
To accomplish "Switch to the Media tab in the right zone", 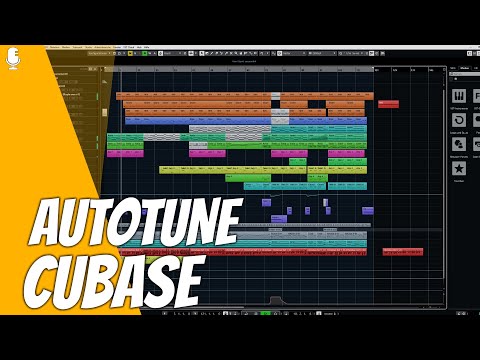I will tap(465, 68).
